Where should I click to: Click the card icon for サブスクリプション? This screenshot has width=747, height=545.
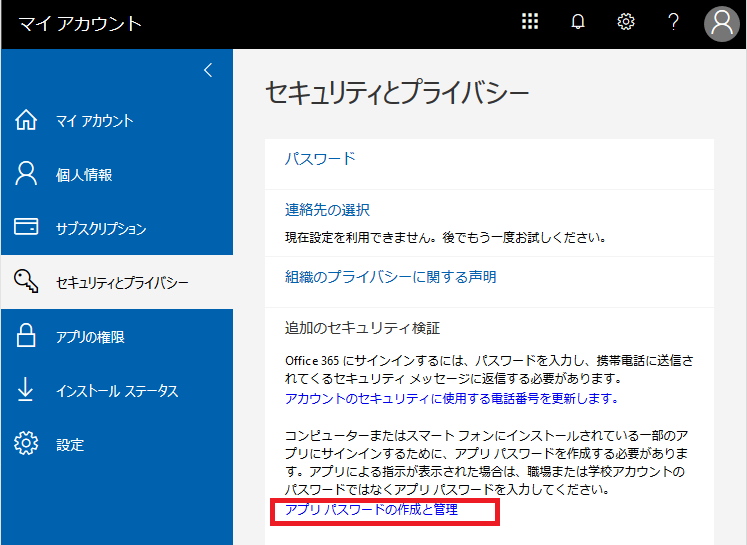pos(26,228)
